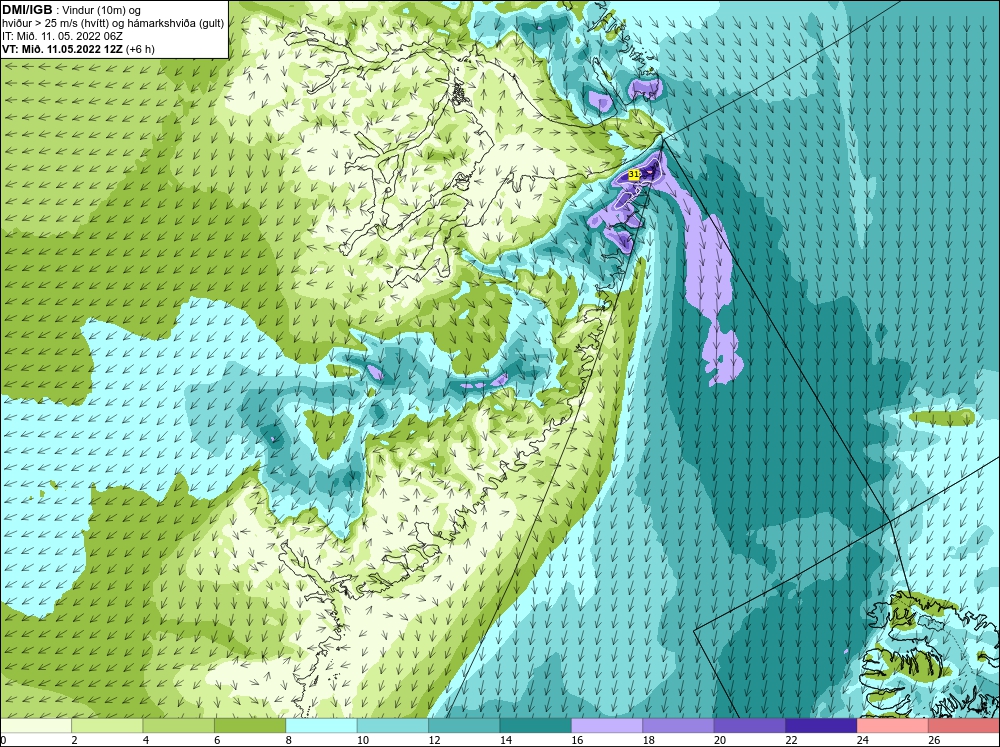The height and width of the screenshot is (747, 1000).
Task: Click the legend scale label '24'
Action: tap(863, 740)
